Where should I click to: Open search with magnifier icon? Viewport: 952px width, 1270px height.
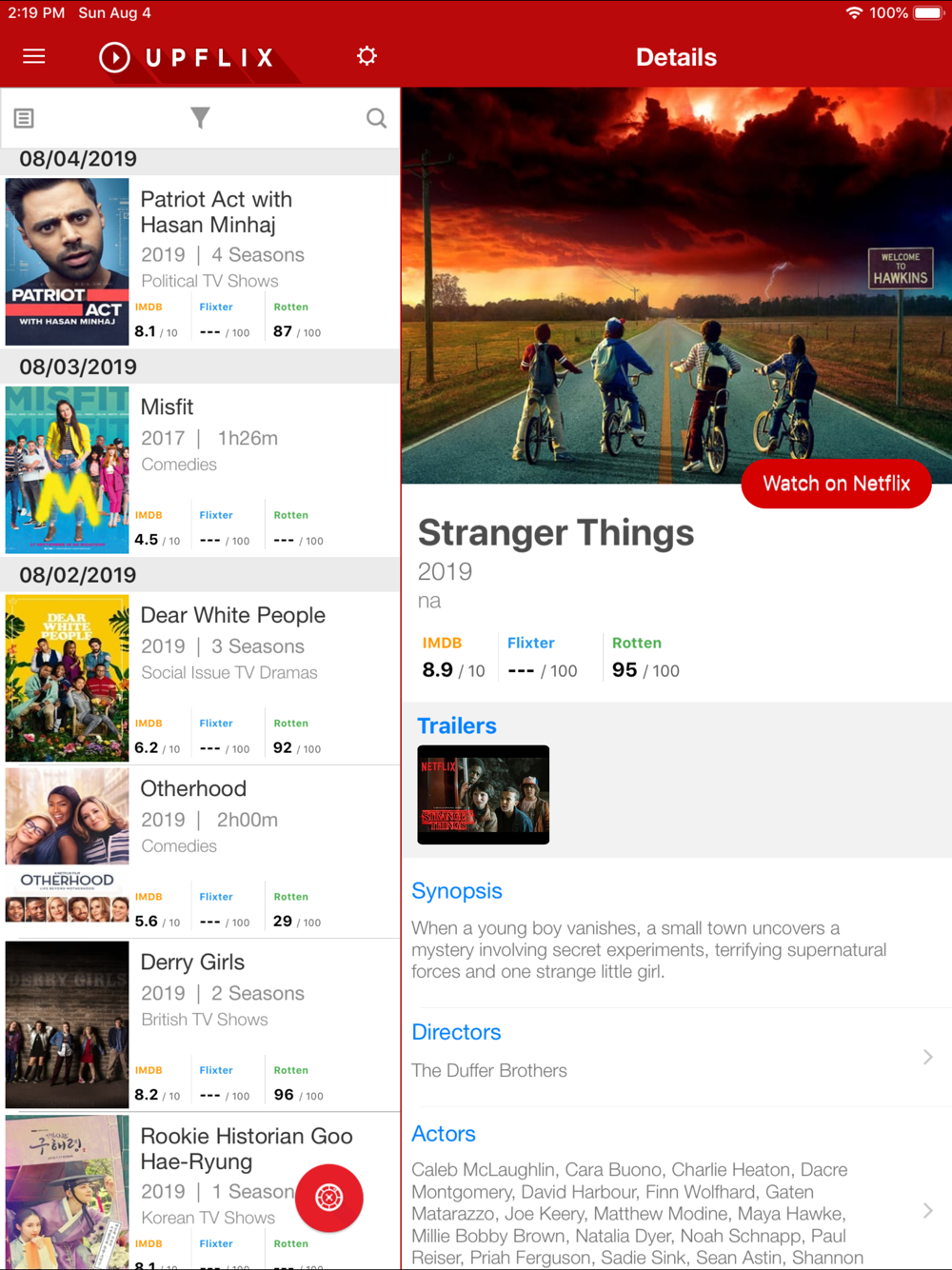click(x=376, y=118)
